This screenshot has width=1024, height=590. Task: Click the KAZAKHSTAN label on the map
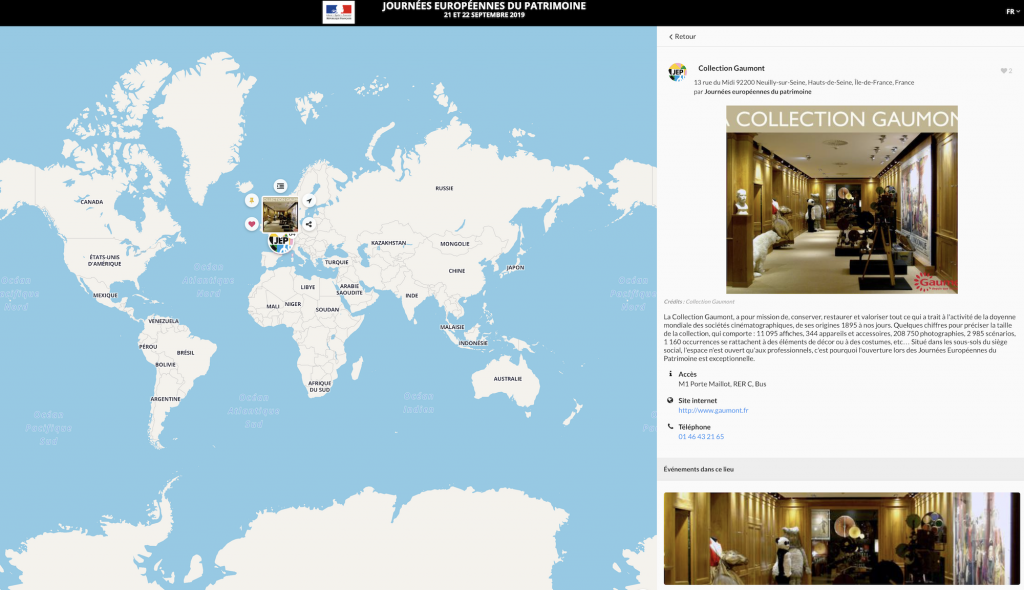[389, 243]
